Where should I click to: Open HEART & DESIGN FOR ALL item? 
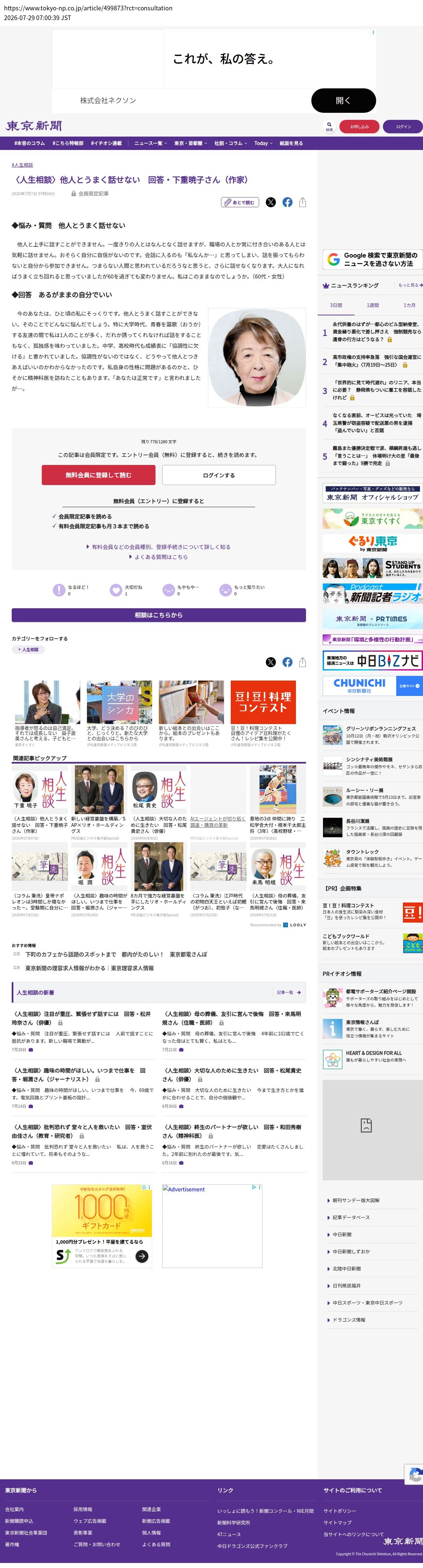(x=373, y=1059)
